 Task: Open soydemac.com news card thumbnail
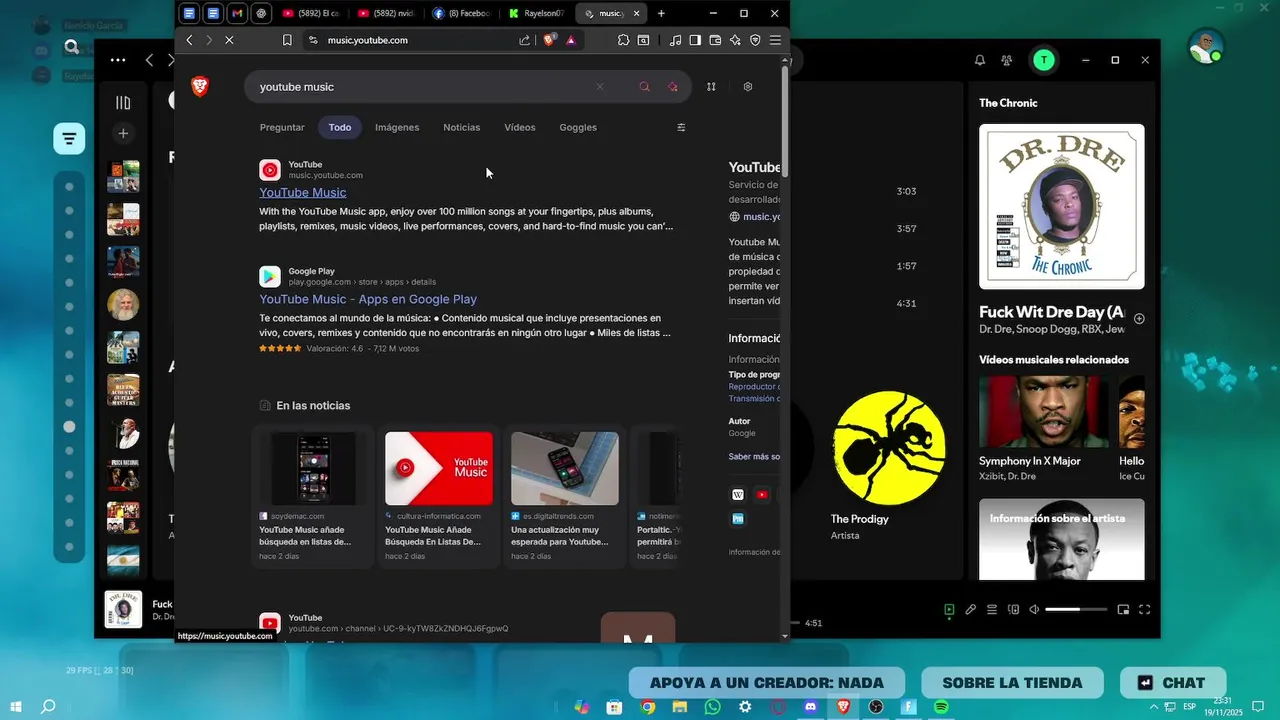[313, 468]
